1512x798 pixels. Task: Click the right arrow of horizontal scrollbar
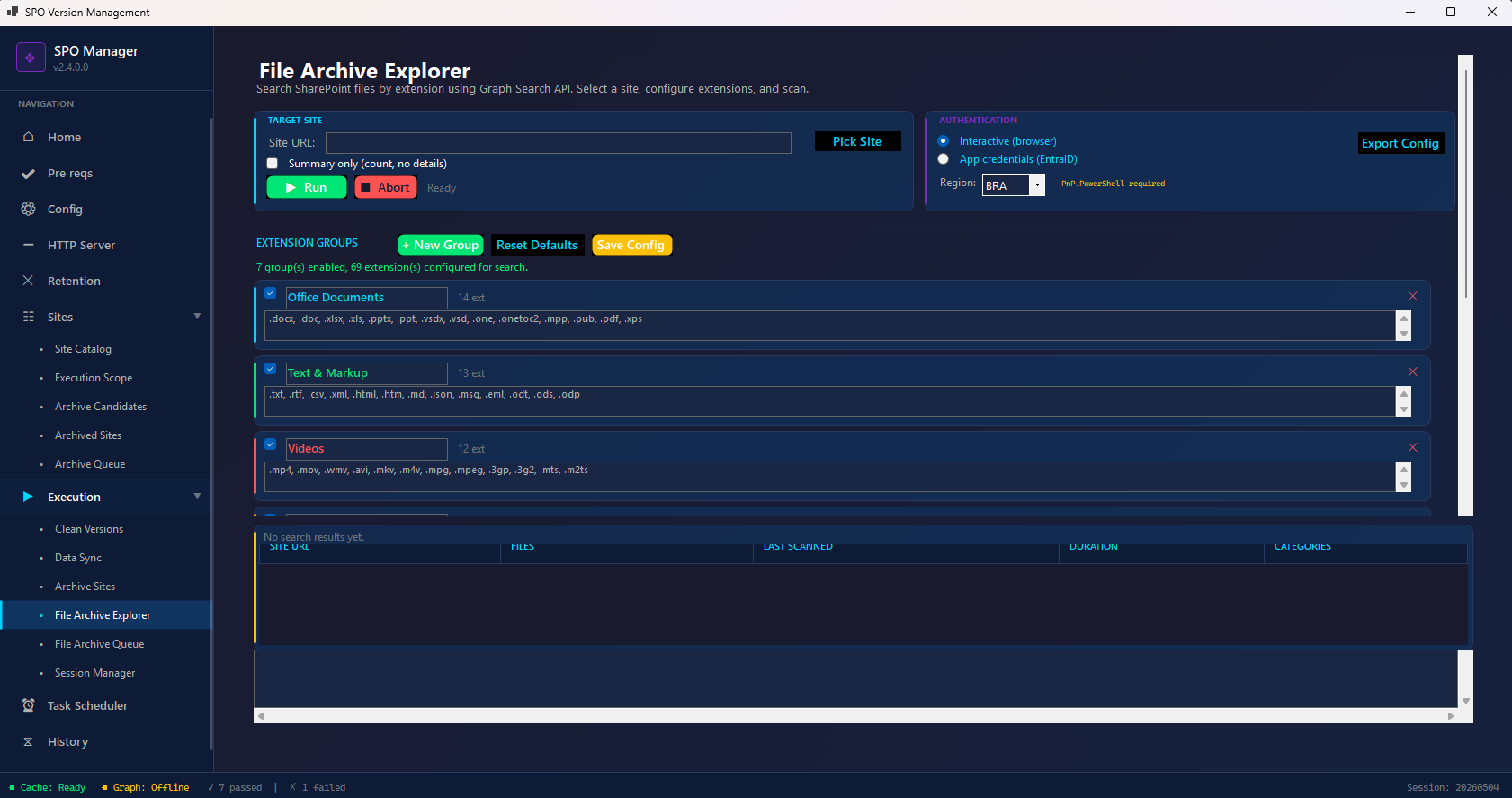tap(1451, 716)
